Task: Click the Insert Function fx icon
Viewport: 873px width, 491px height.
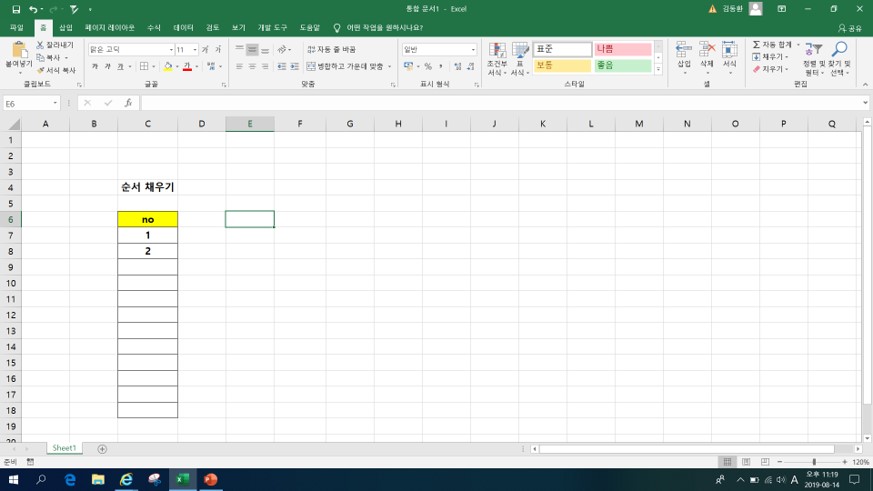Action: click(128, 103)
